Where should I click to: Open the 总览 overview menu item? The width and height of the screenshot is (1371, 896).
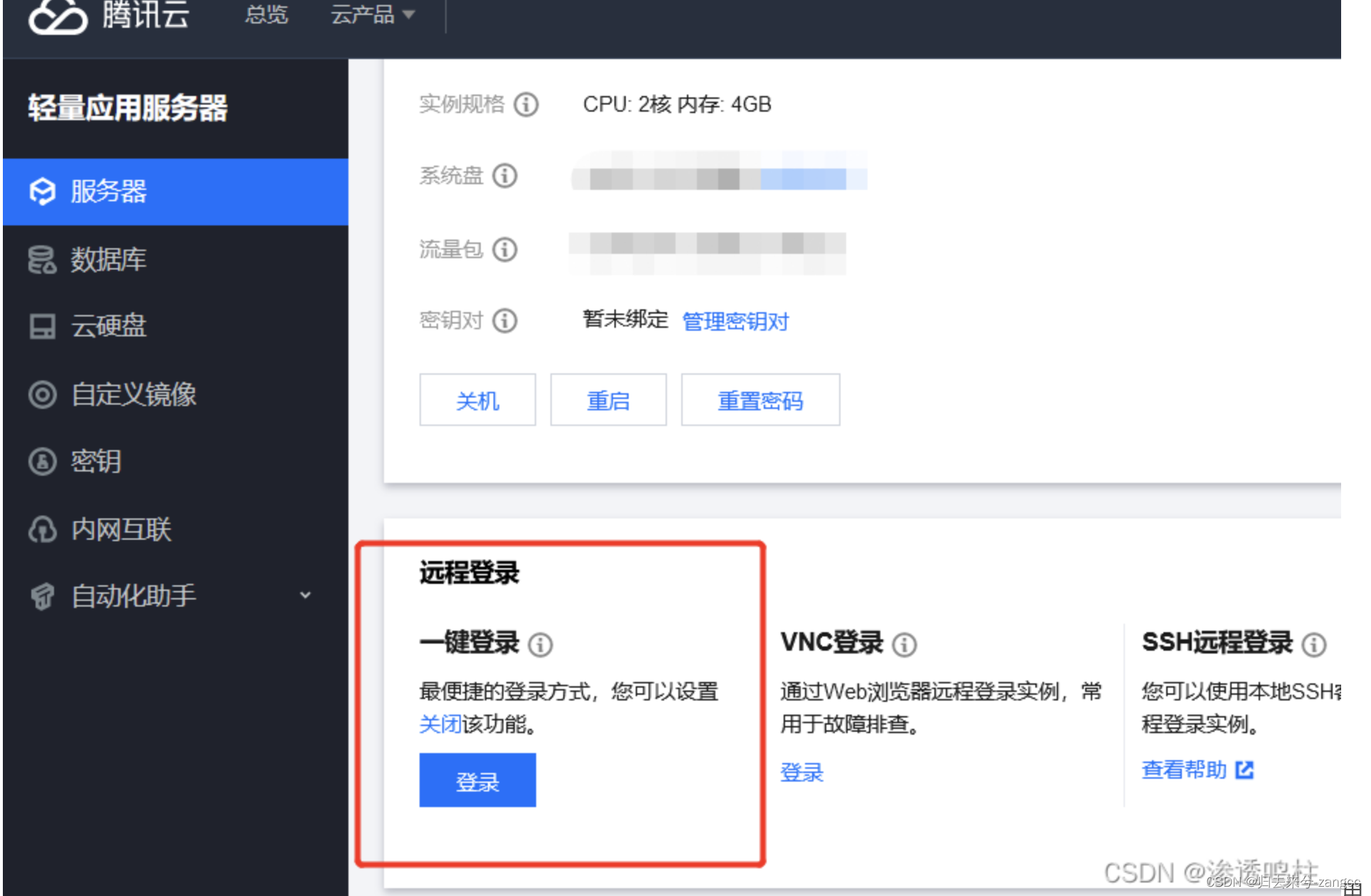(x=266, y=14)
